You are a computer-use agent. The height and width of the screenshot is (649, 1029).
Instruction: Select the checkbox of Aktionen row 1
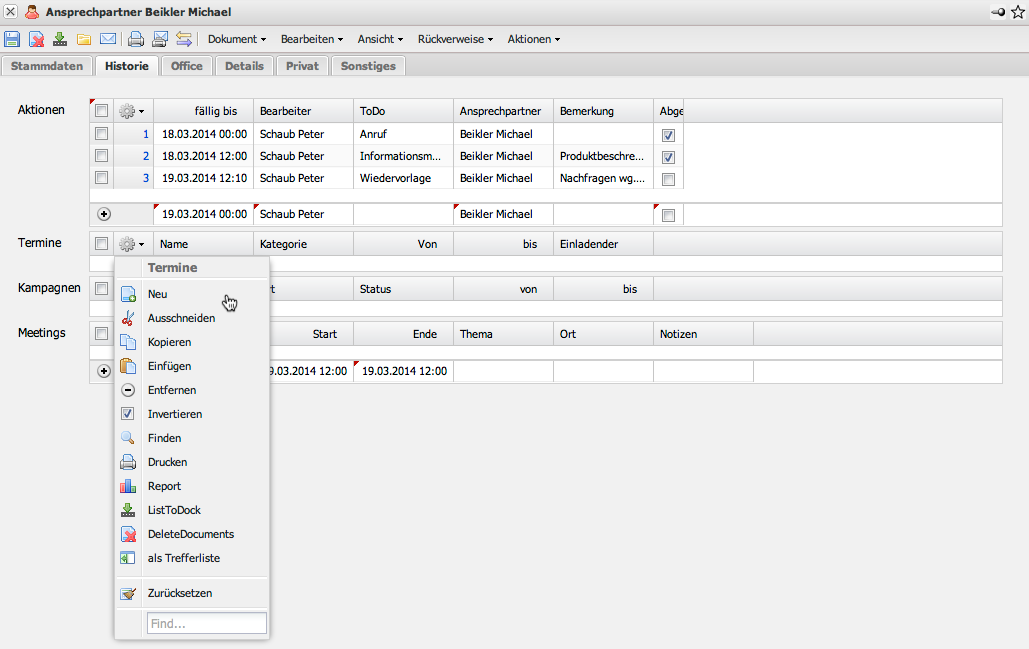pyautogui.click(x=101, y=134)
